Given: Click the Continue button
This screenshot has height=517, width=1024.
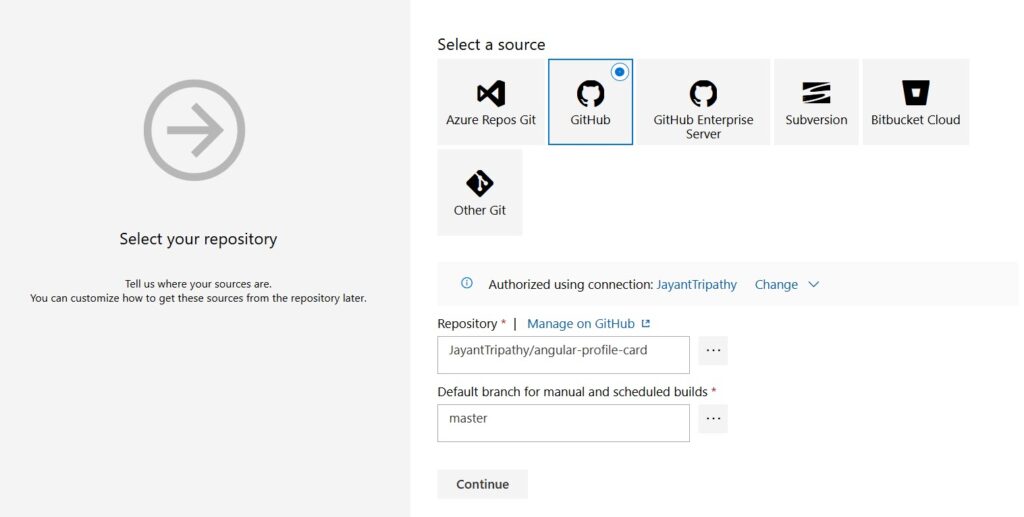Looking at the screenshot, I should [x=483, y=484].
